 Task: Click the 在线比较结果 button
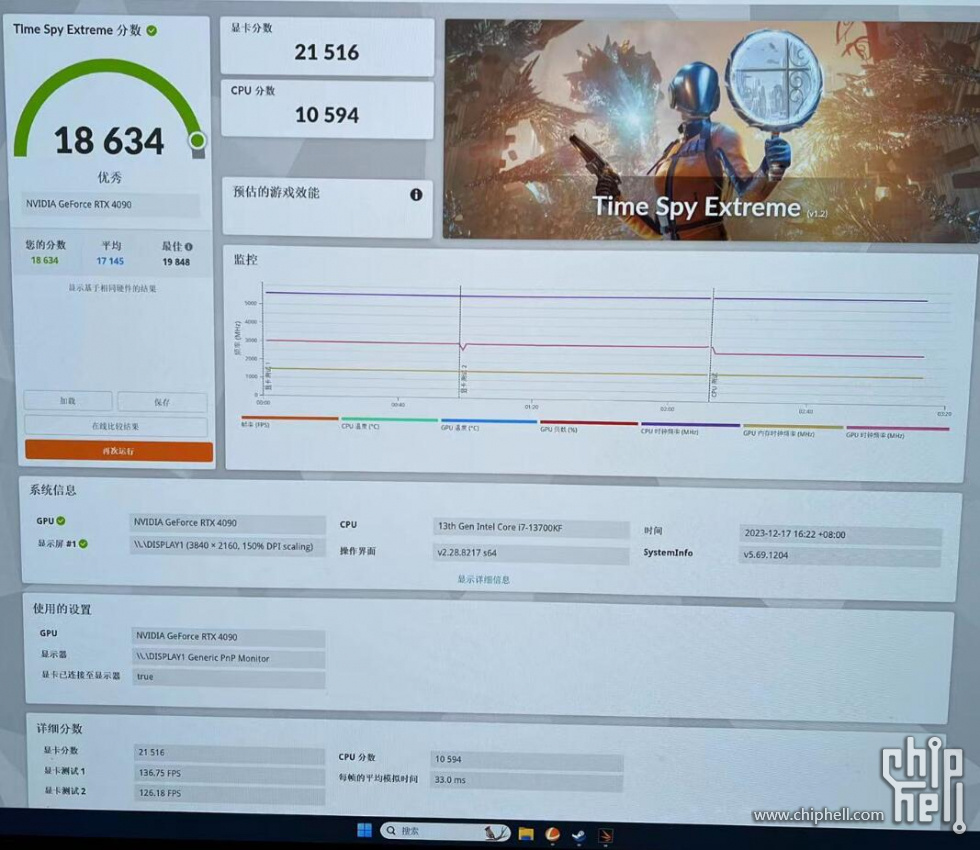116,426
